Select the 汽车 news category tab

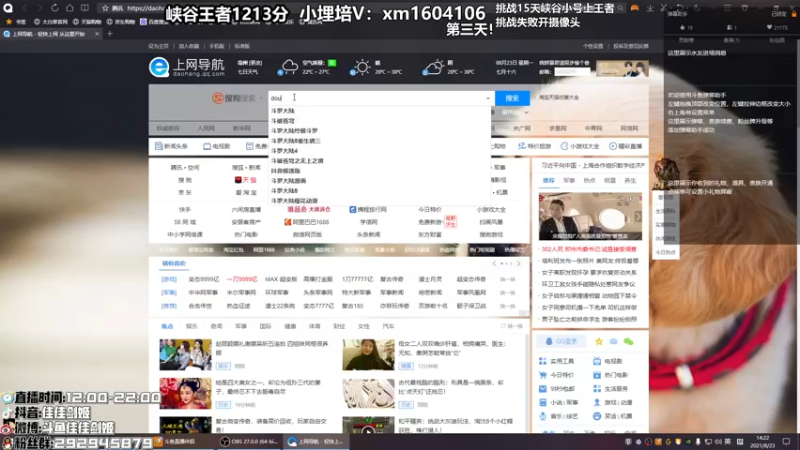click(388, 327)
